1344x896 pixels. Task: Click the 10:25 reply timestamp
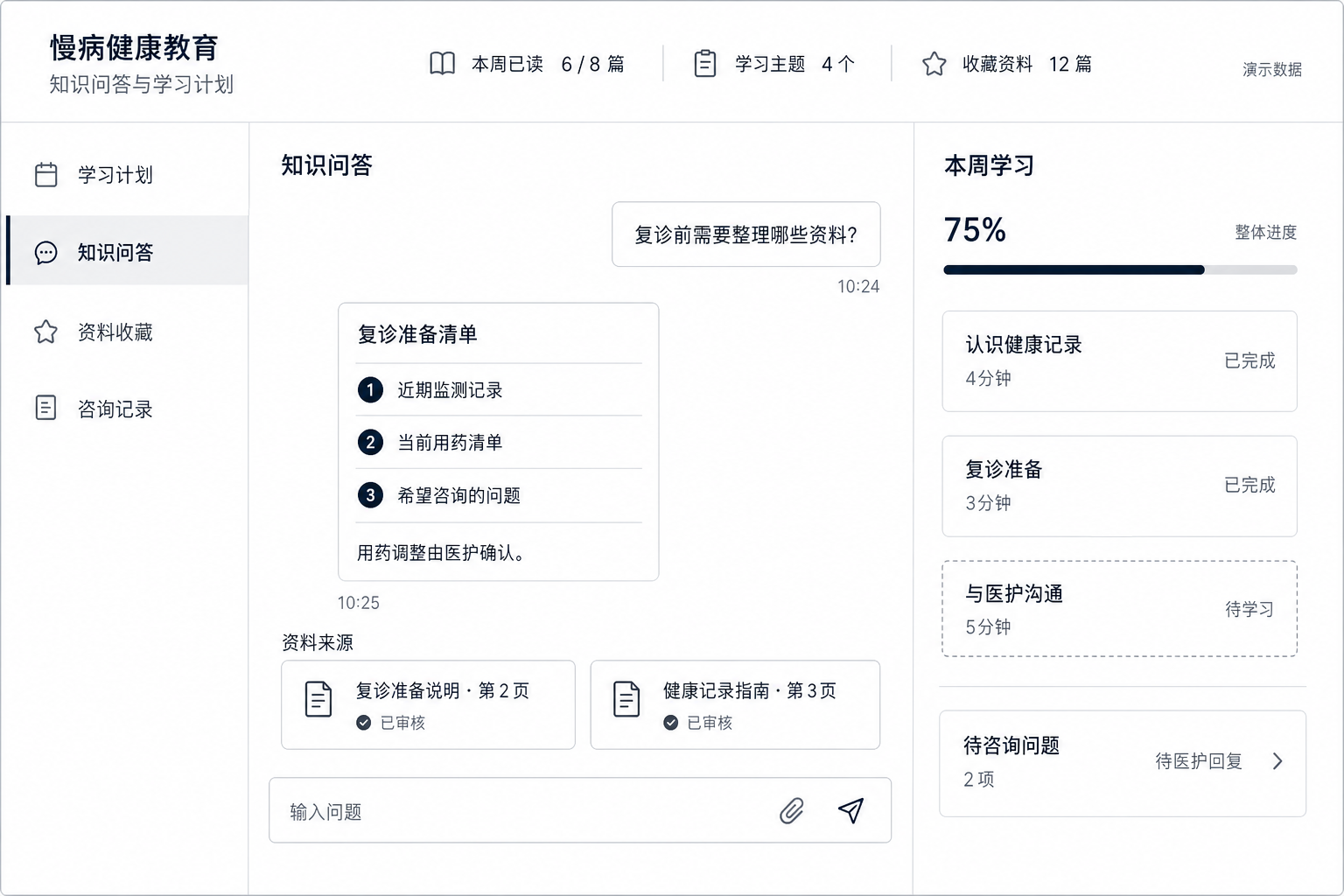pos(359,603)
